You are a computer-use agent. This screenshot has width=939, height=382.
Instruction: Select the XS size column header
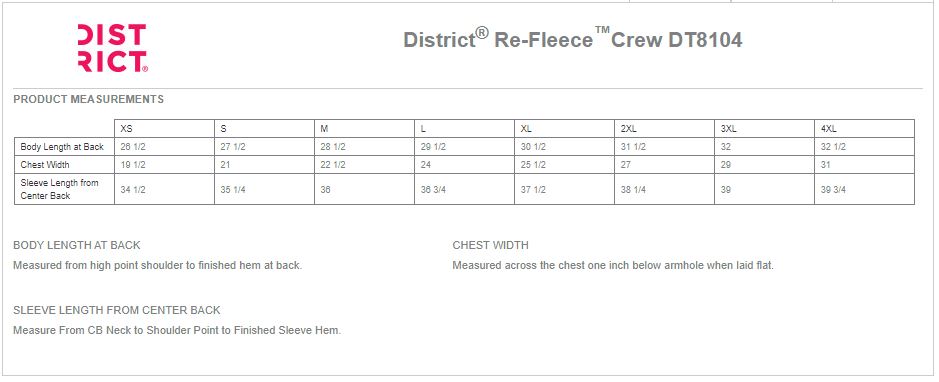(x=126, y=129)
